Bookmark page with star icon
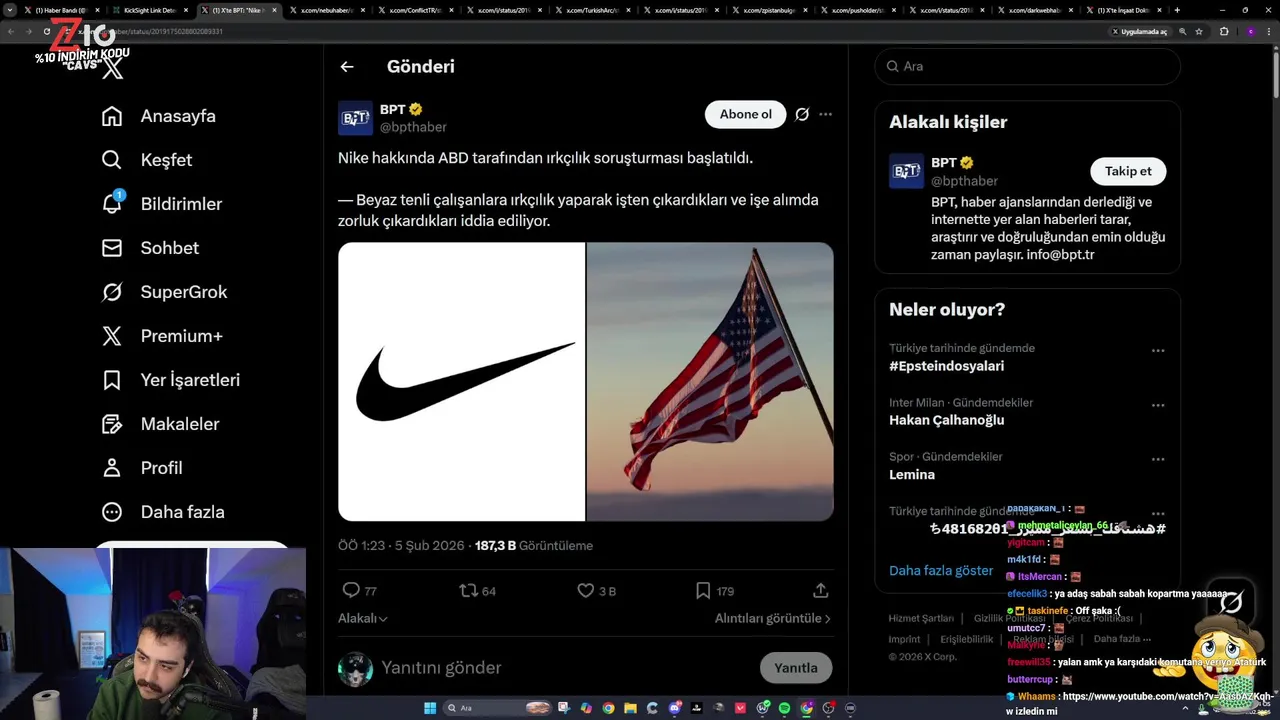Screen dimensions: 1280x720 point(1199,31)
